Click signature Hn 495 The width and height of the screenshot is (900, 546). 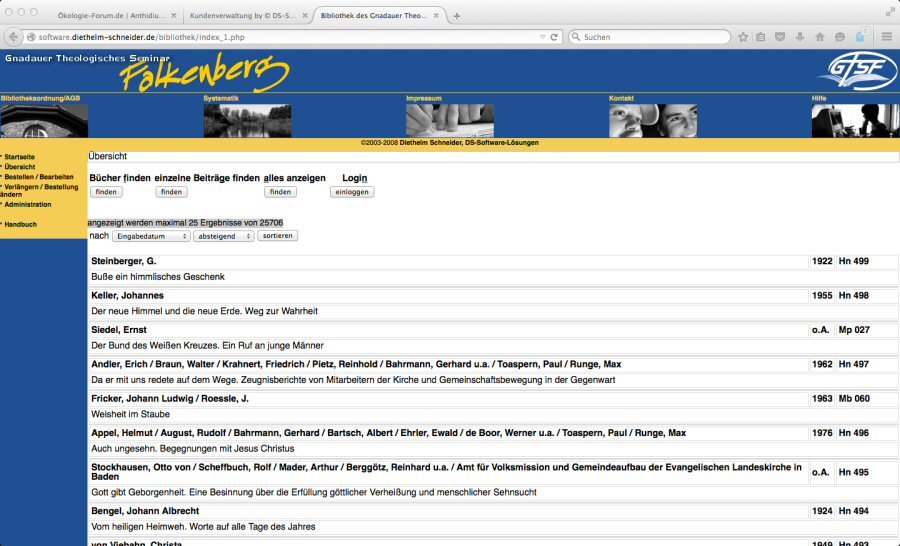(x=854, y=473)
